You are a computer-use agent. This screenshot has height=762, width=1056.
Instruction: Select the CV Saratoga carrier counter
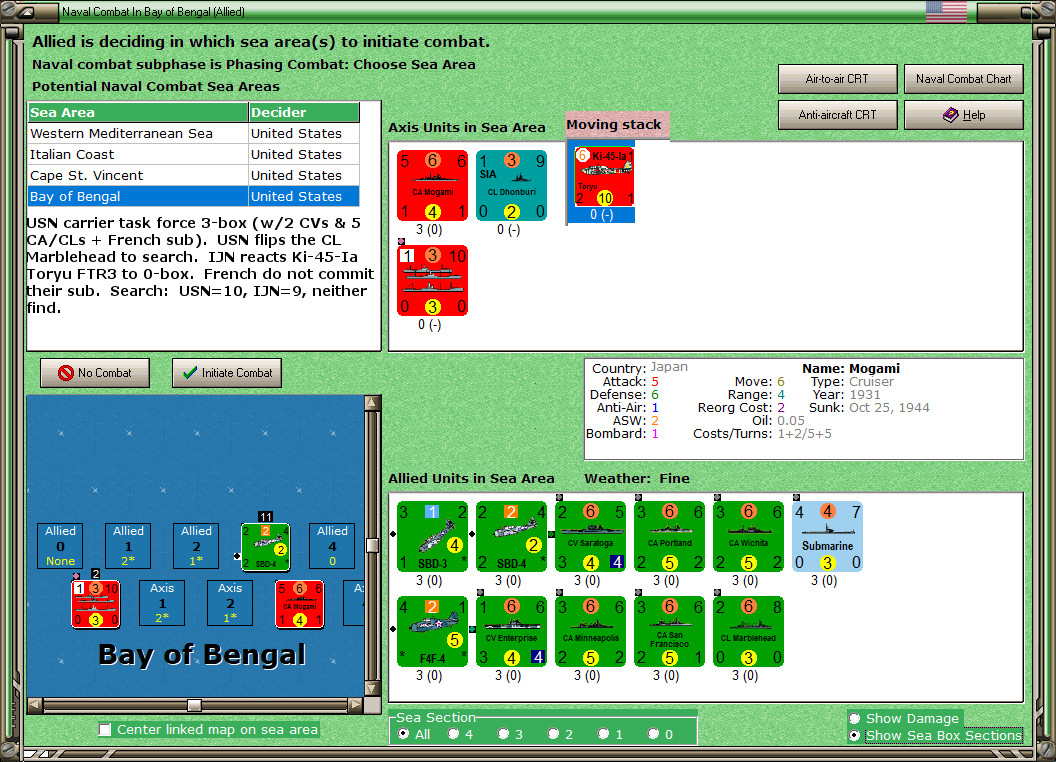[591, 536]
